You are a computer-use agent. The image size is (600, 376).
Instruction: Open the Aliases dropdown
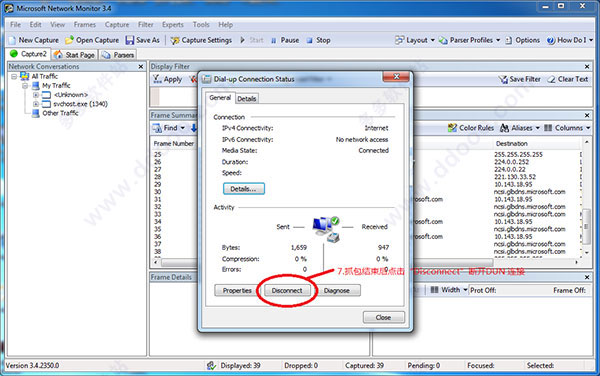(520, 128)
